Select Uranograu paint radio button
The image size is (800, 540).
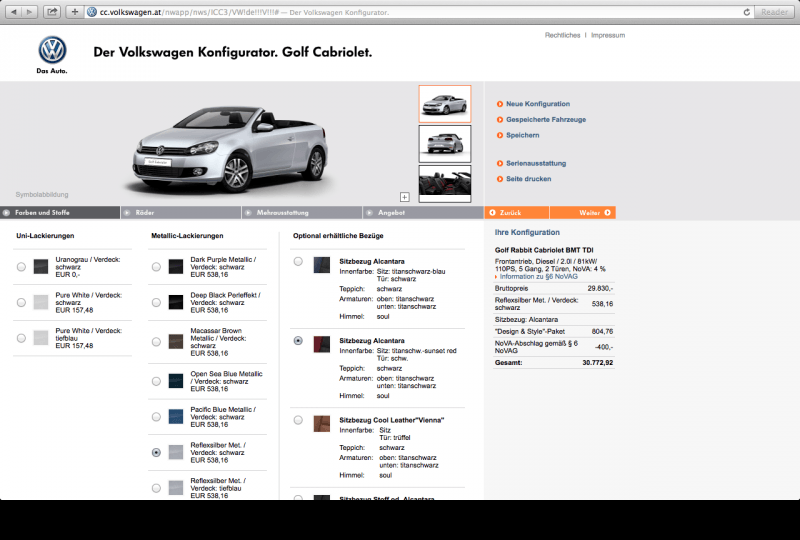coord(22,267)
